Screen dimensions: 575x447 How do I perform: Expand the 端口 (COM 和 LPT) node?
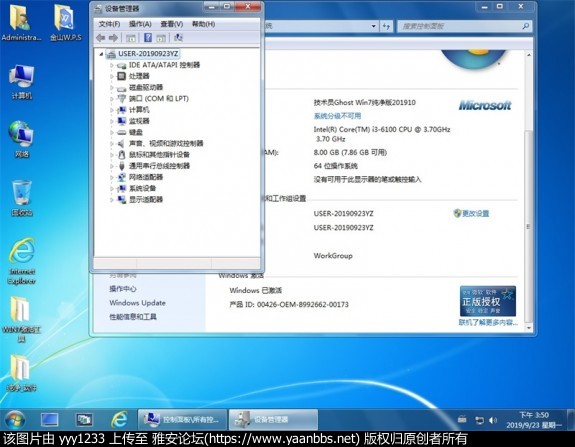click(112, 99)
